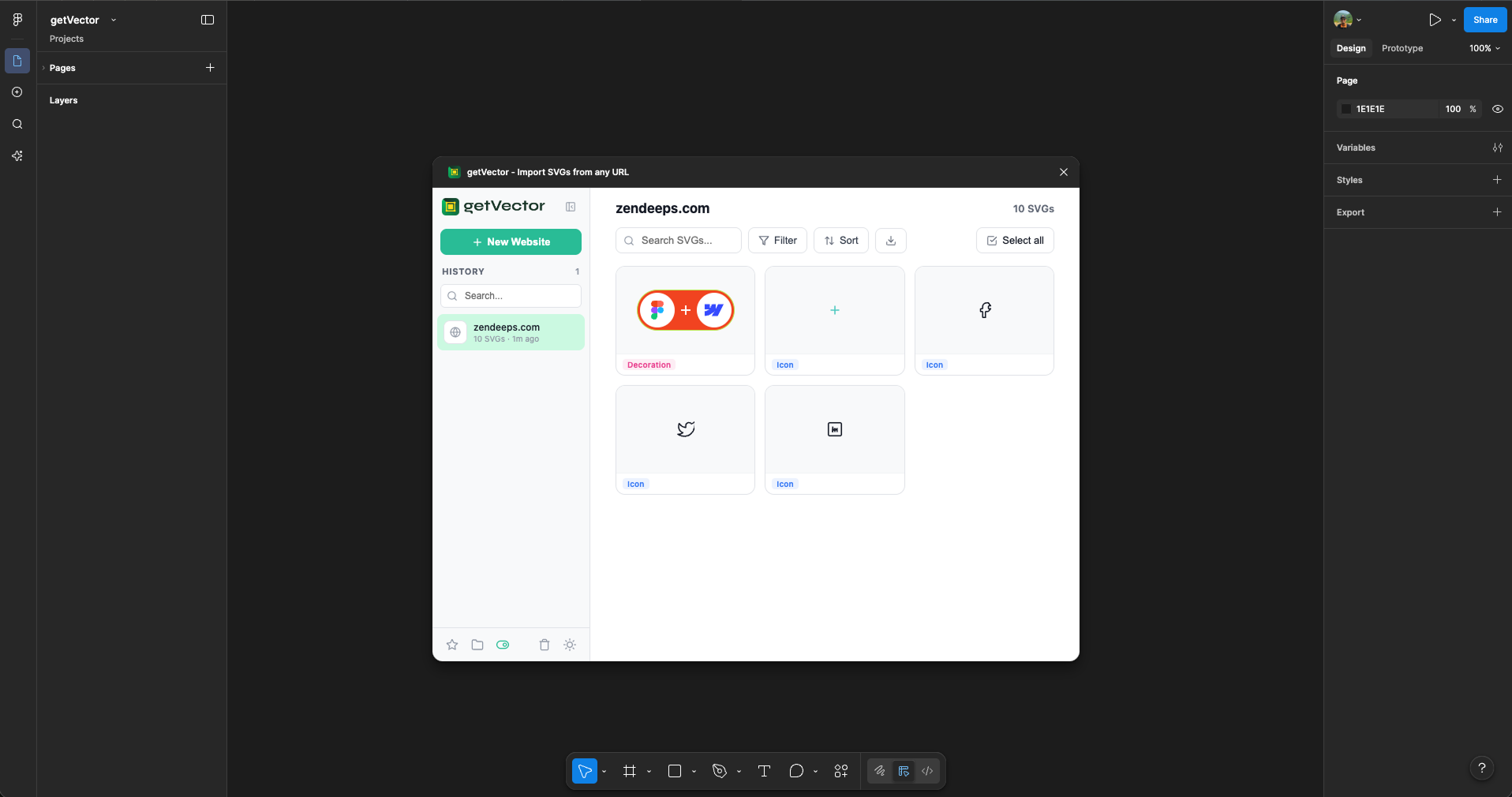Expand the Pages section chevron
Image resolution: width=1512 pixels, height=797 pixels.
point(43,68)
